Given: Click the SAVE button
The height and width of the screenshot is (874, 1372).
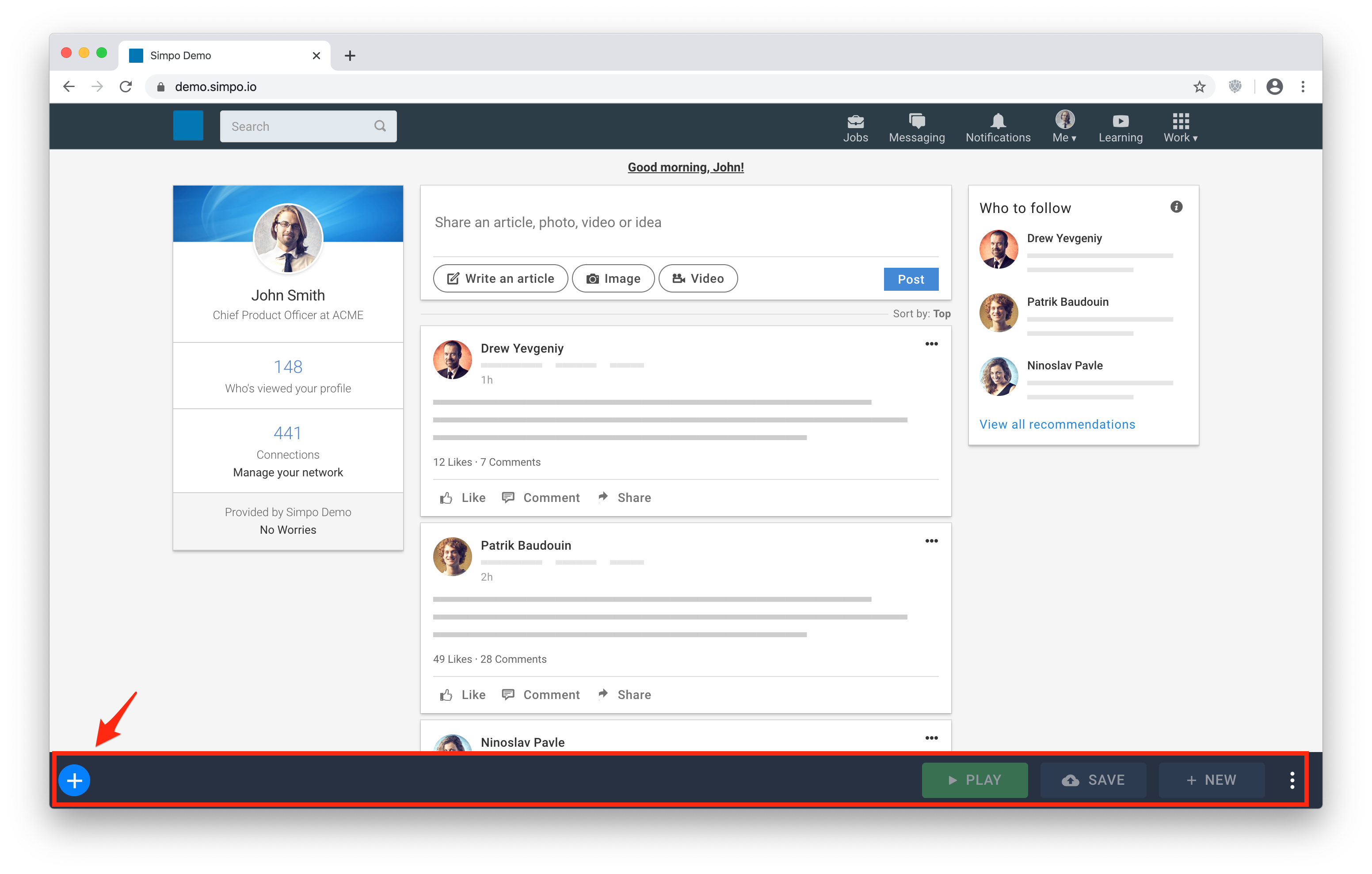Looking at the screenshot, I should (1093, 780).
